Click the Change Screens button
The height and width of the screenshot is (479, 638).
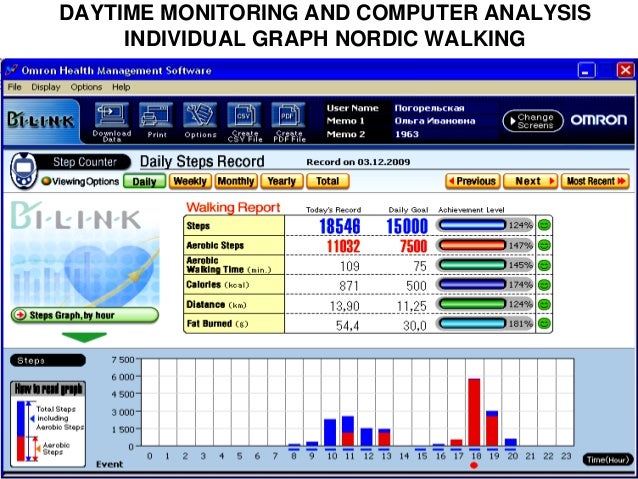pyautogui.click(x=533, y=121)
